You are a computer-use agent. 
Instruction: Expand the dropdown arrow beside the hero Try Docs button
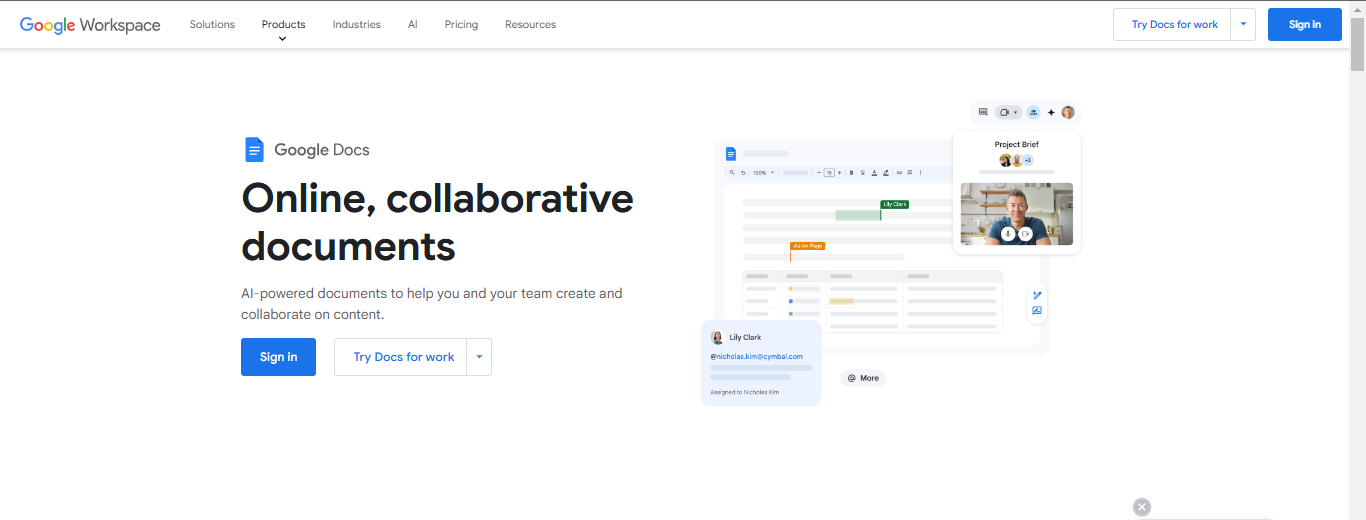click(479, 357)
